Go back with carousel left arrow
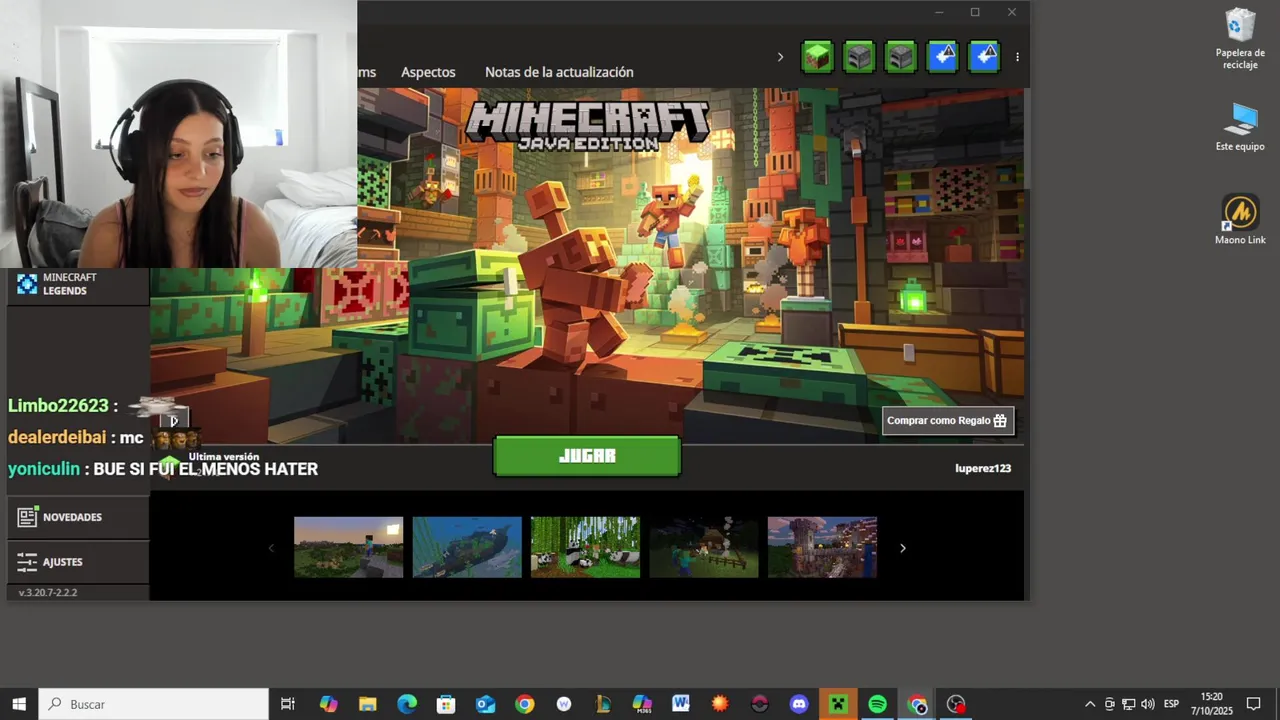This screenshot has height=720, width=1280. (x=271, y=548)
